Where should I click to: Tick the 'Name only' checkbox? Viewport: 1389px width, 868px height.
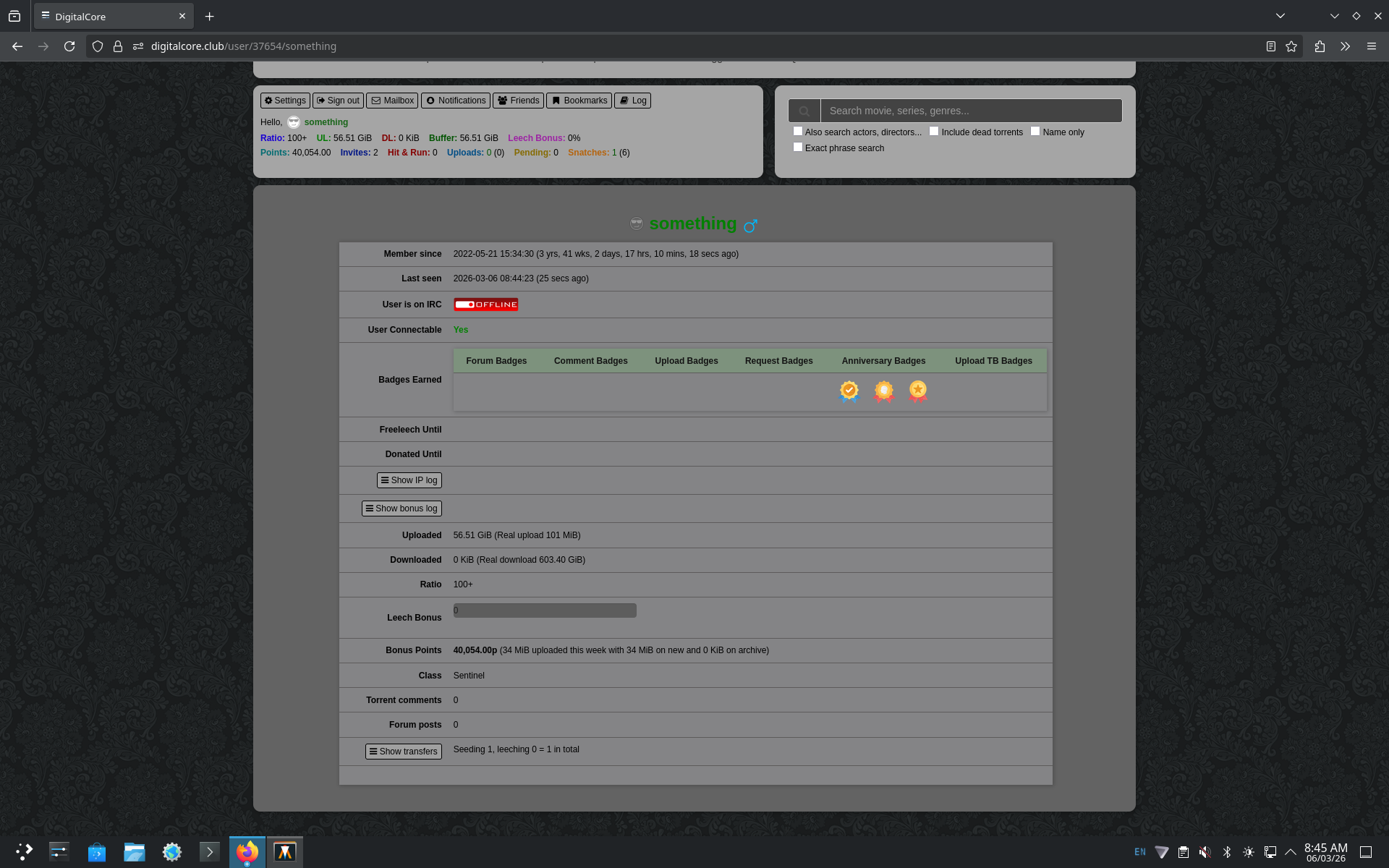click(x=1035, y=132)
